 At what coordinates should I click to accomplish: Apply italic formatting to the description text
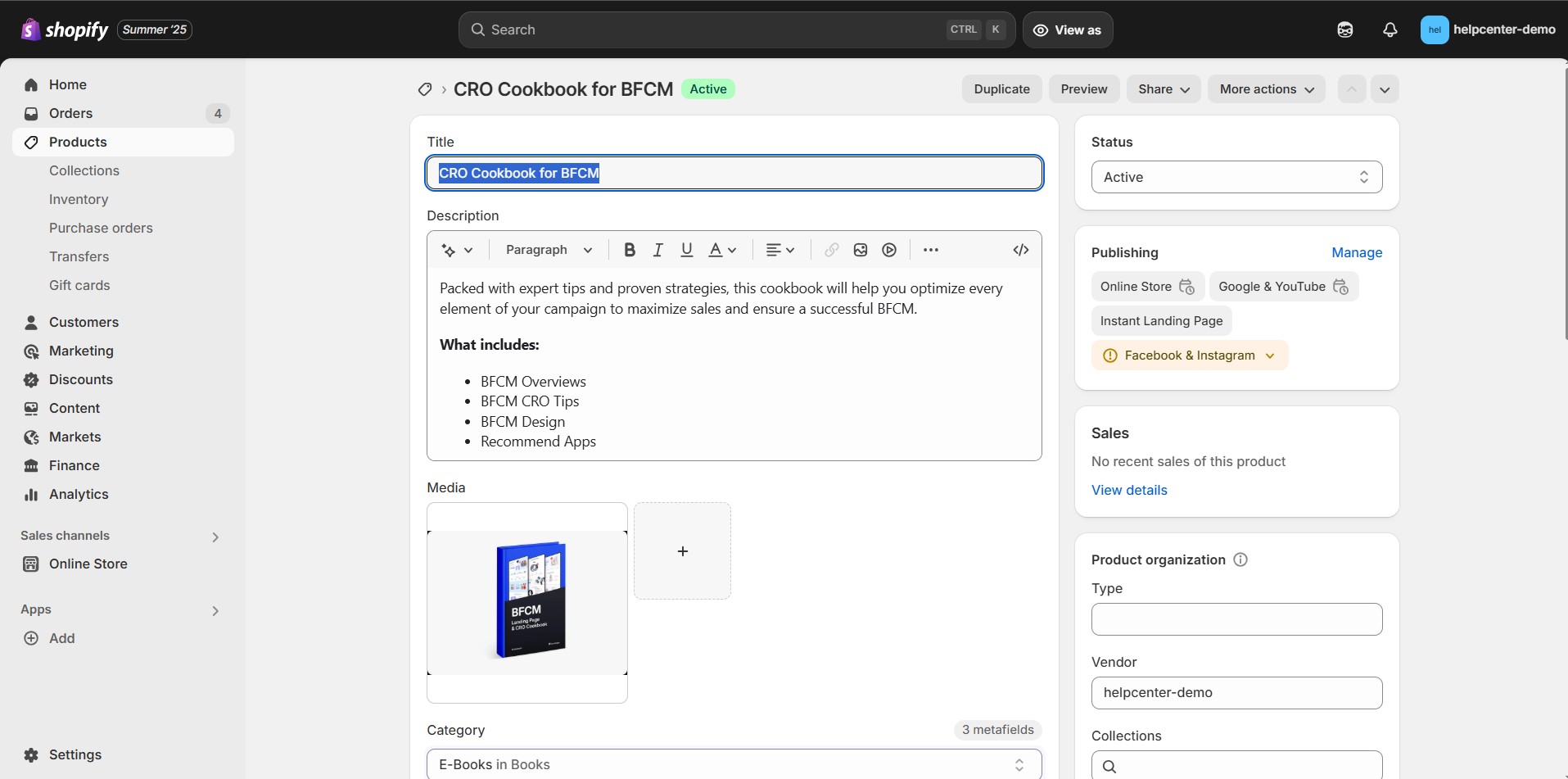pos(657,250)
